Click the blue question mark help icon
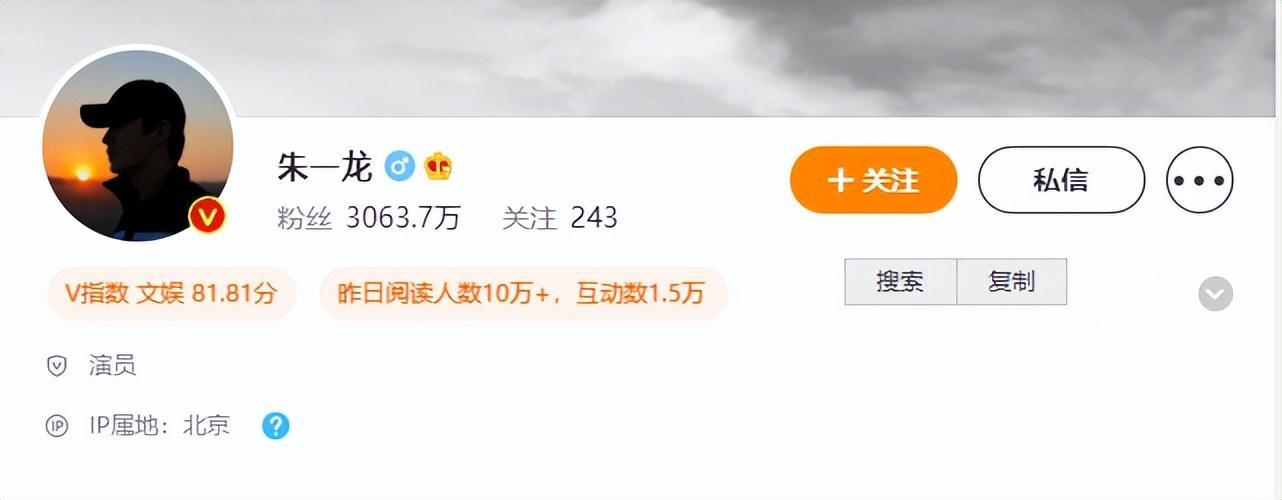1282x500 pixels. click(x=276, y=426)
